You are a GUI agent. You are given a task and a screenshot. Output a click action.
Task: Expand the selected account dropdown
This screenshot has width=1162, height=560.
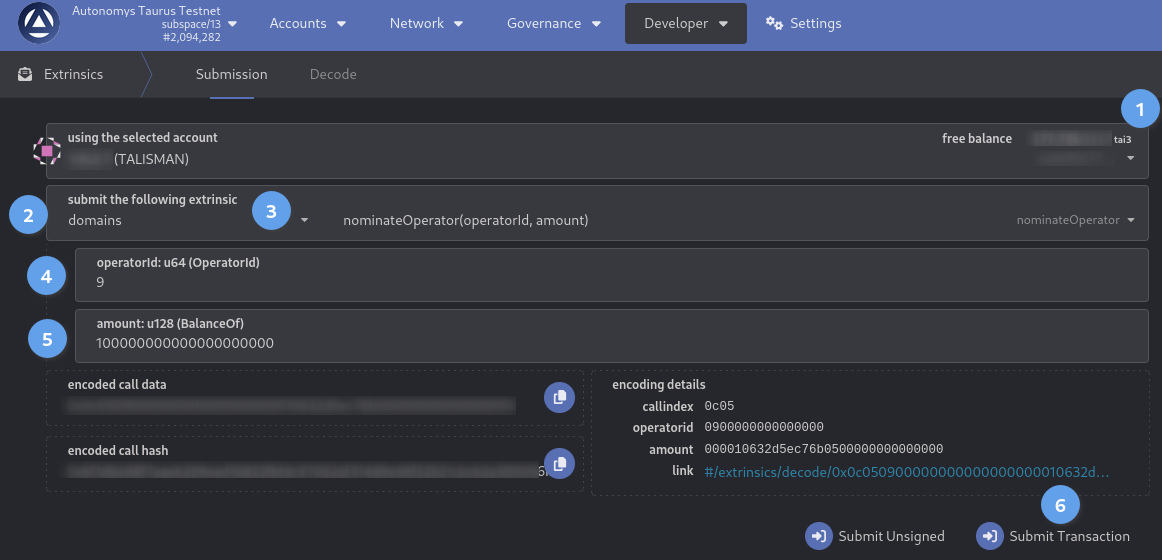pos(1130,158)
